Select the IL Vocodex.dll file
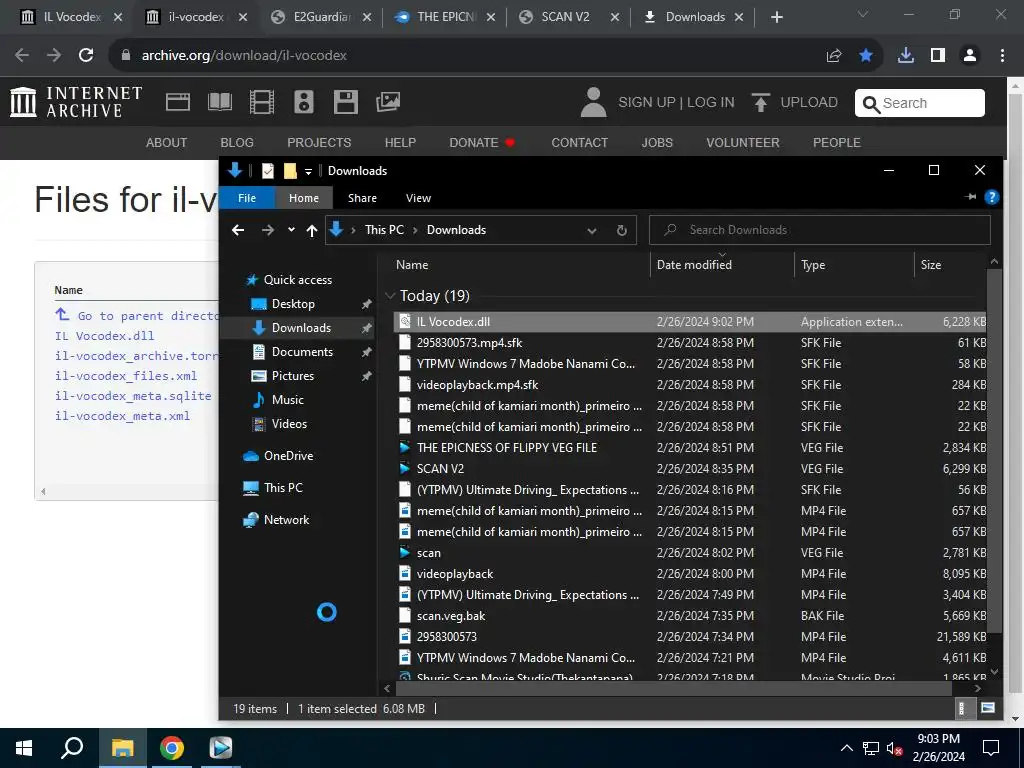 tap(690, 321)
